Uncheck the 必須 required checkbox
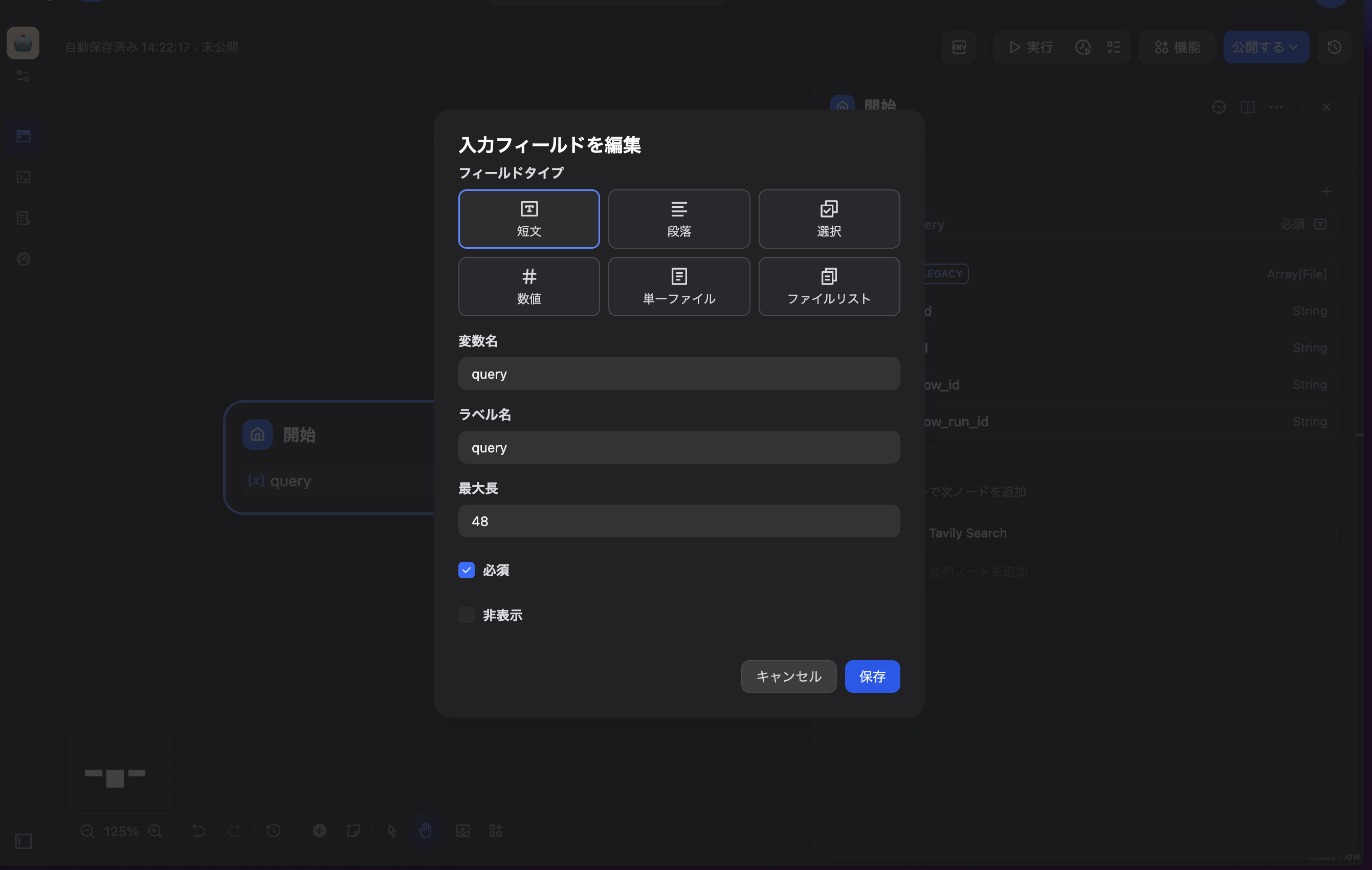The image size is (1372, 870). (466, 570)
